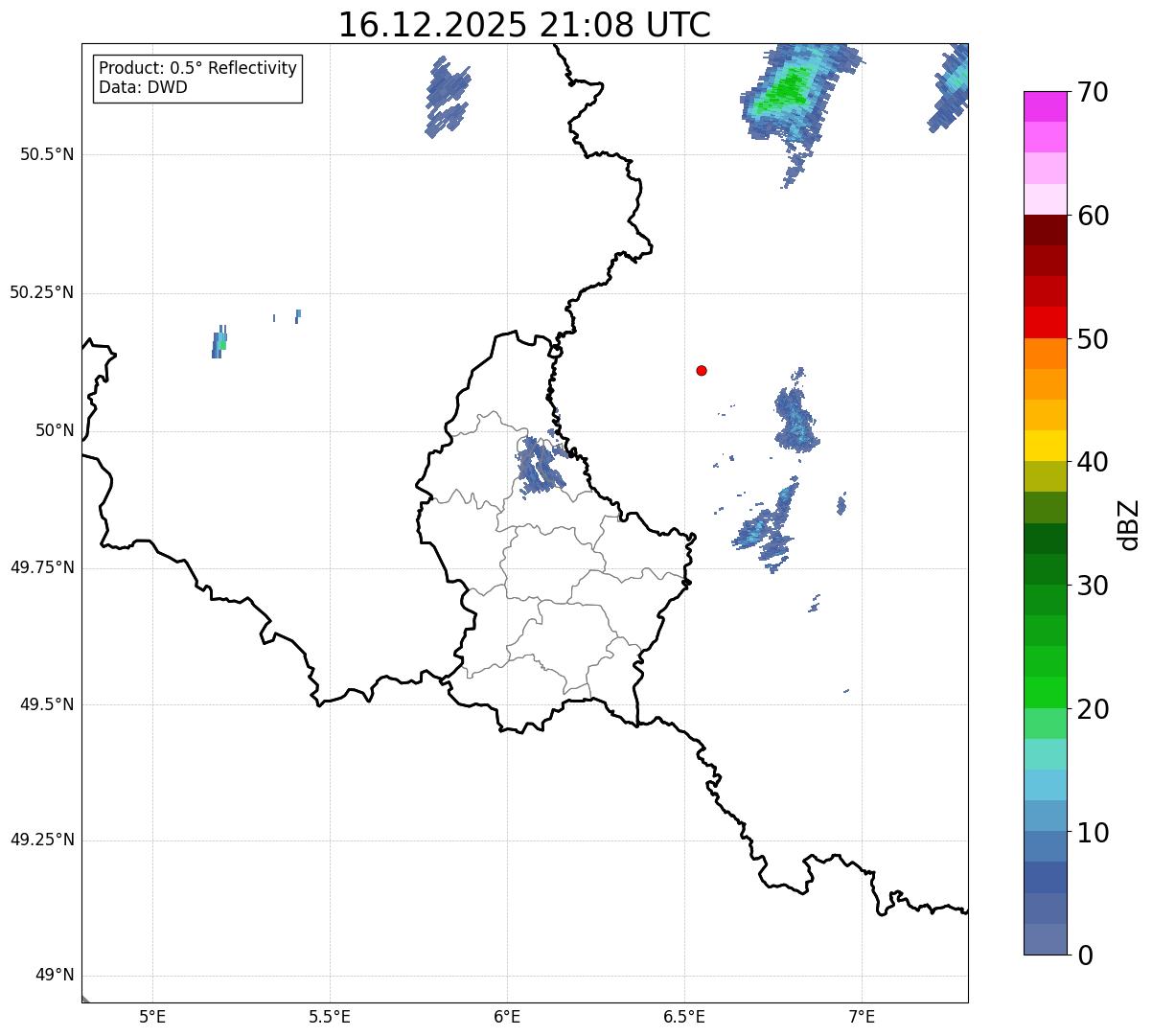
Task: Click the blue echo cluster north of 50.5°N near 5.8°E
Action: (x=448, y=96)
